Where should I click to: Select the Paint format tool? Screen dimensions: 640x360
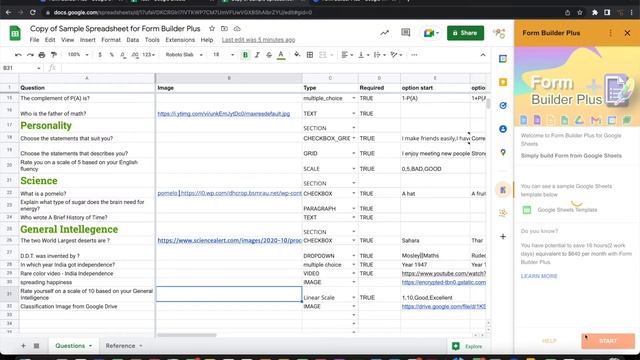53,55
